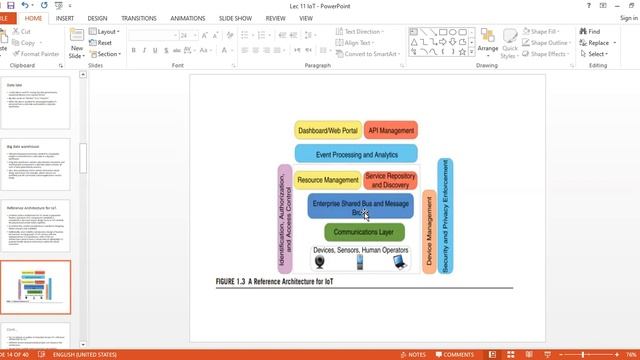Switch to the TRANSITIONS tab
Screen dimensions: 640x360
pos(139,18)
